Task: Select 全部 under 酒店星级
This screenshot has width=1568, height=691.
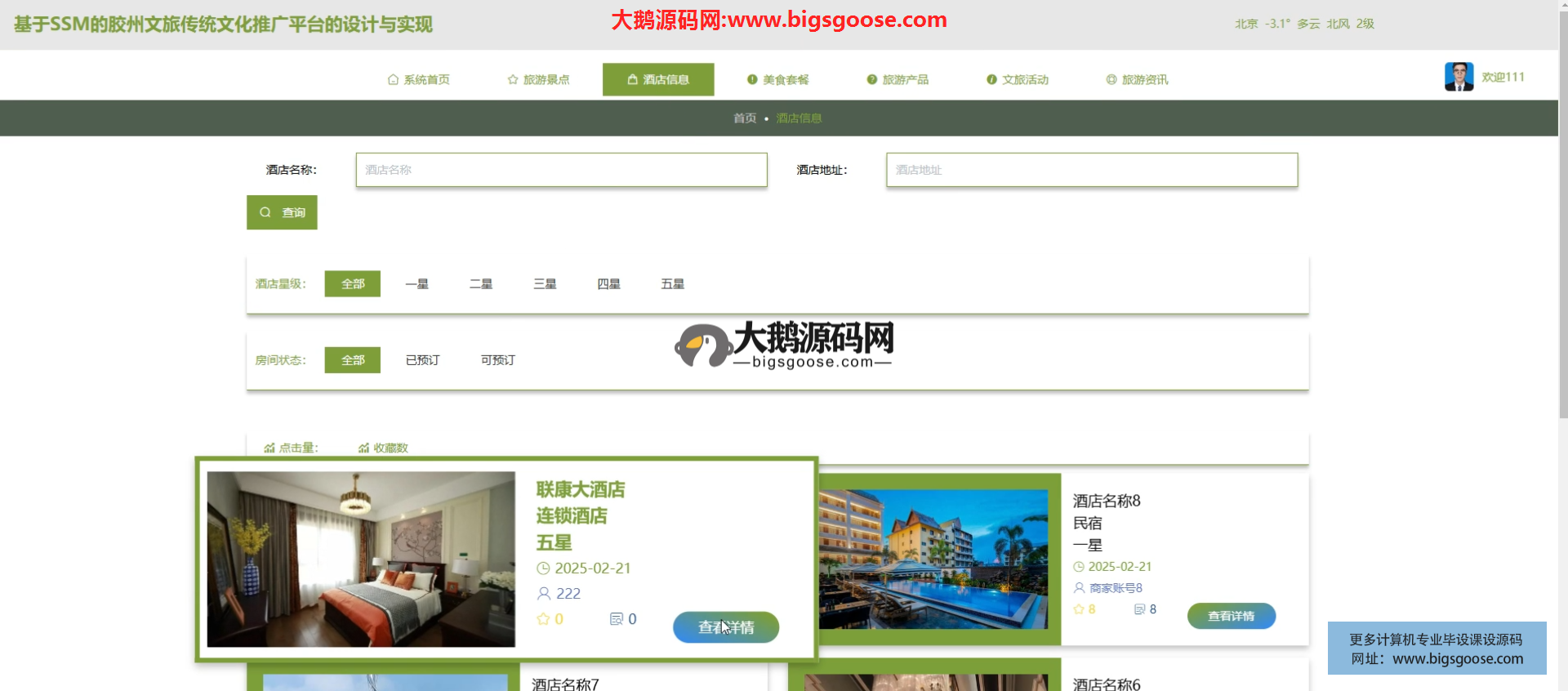Action: pyautogui.click(x=353, y=283)
